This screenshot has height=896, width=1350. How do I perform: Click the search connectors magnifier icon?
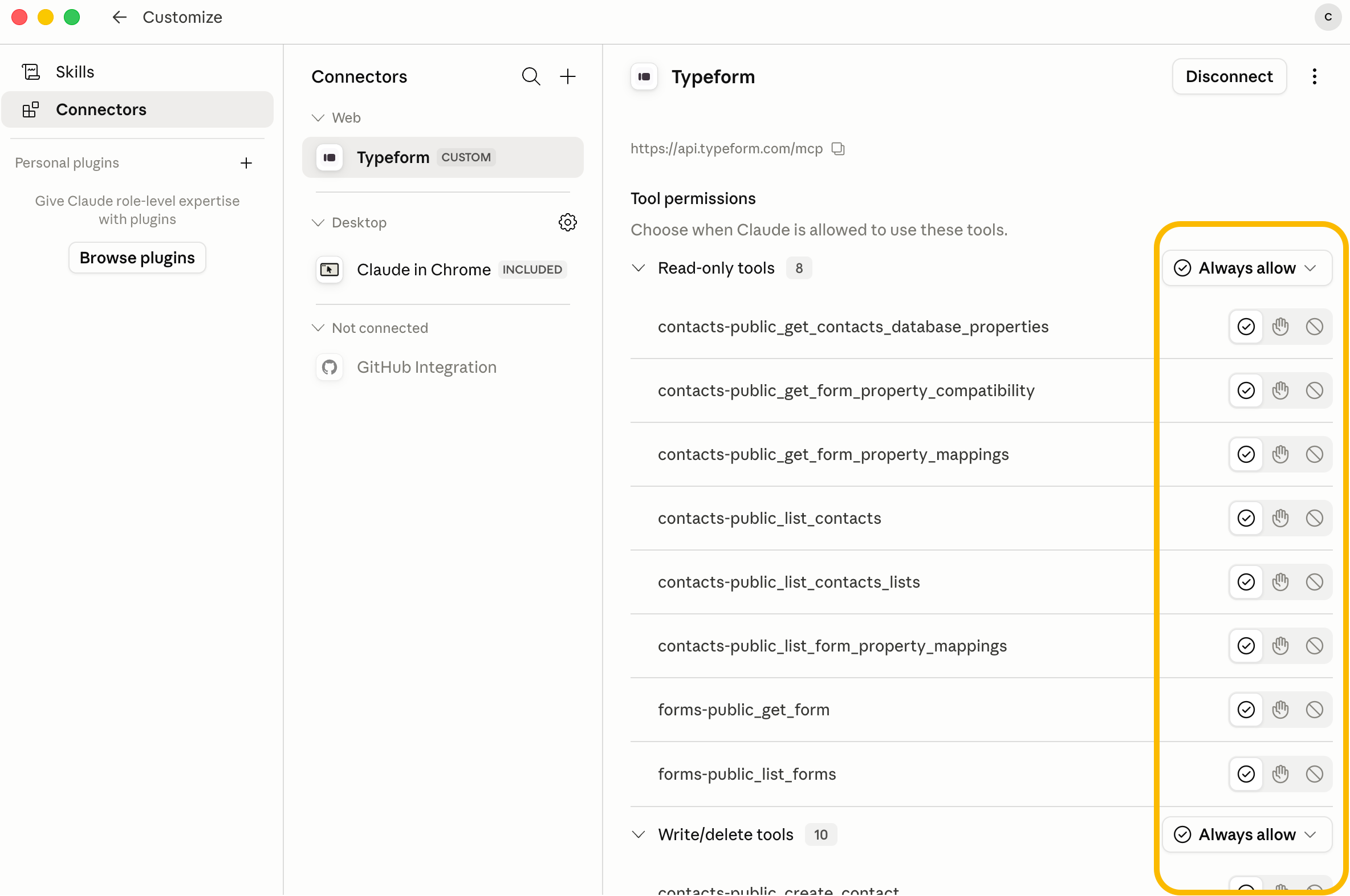(530, 76)
